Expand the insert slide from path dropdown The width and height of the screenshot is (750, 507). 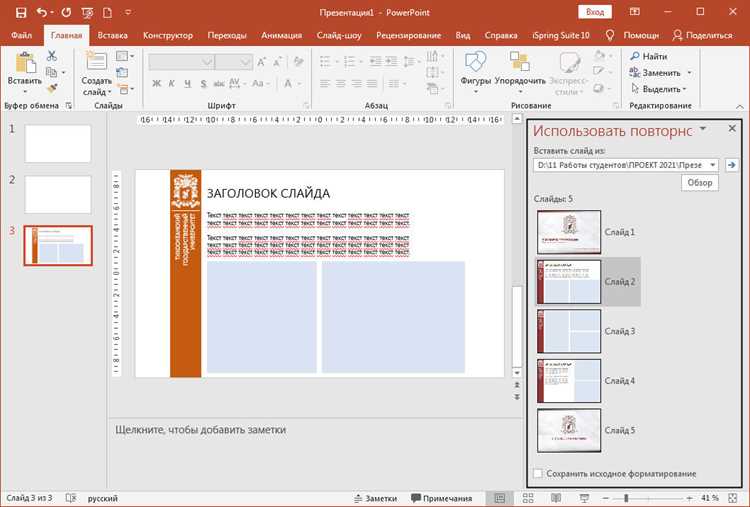[x=713, y=165]
